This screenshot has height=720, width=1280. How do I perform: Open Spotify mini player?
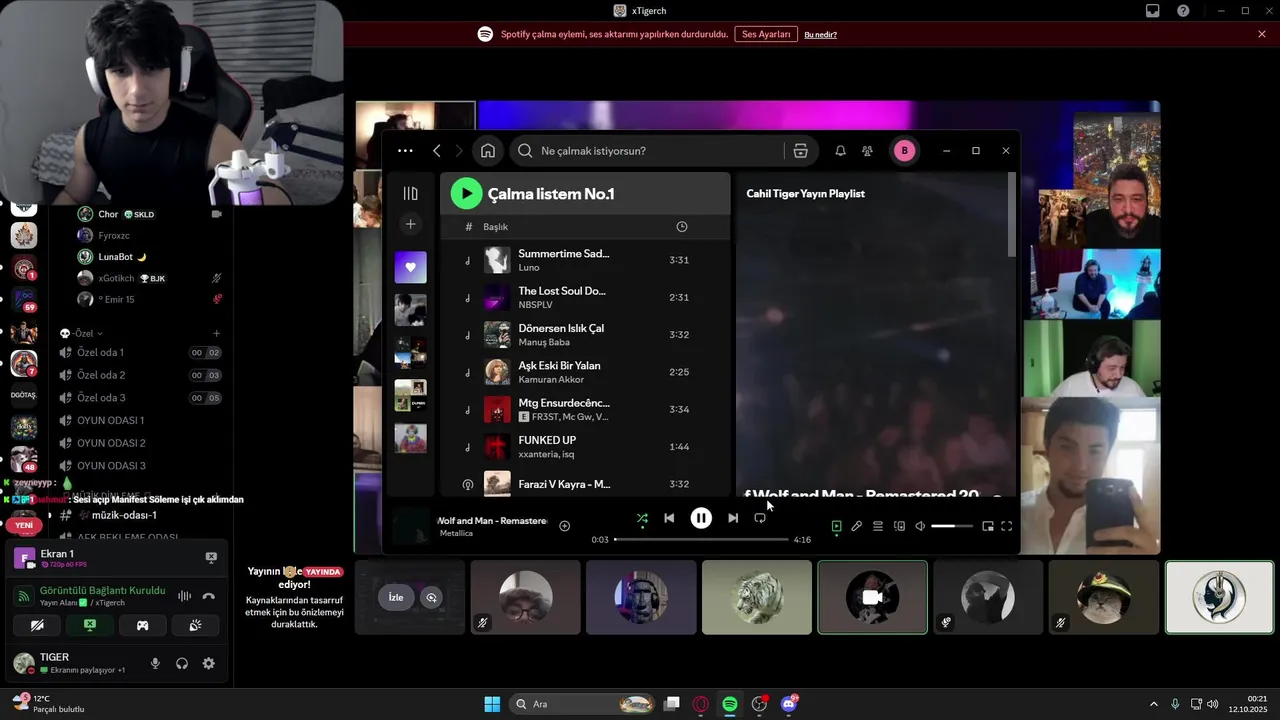pyautogui.click(x=988, y=526)
